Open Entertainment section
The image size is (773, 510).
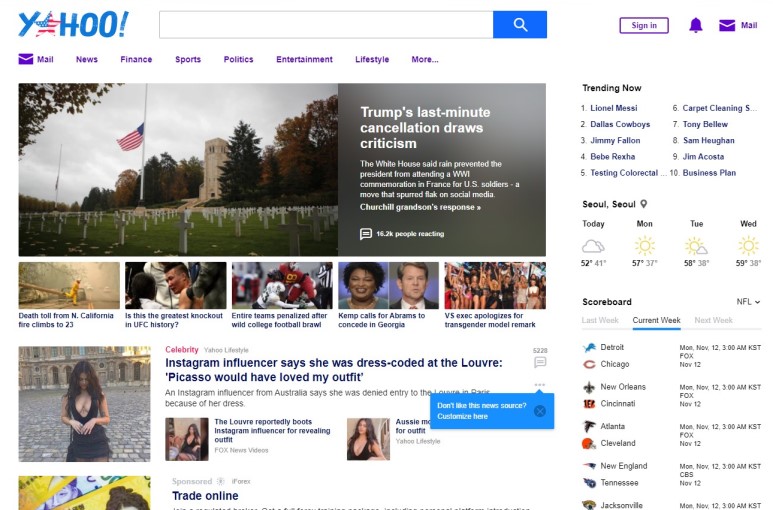[304, 59]
